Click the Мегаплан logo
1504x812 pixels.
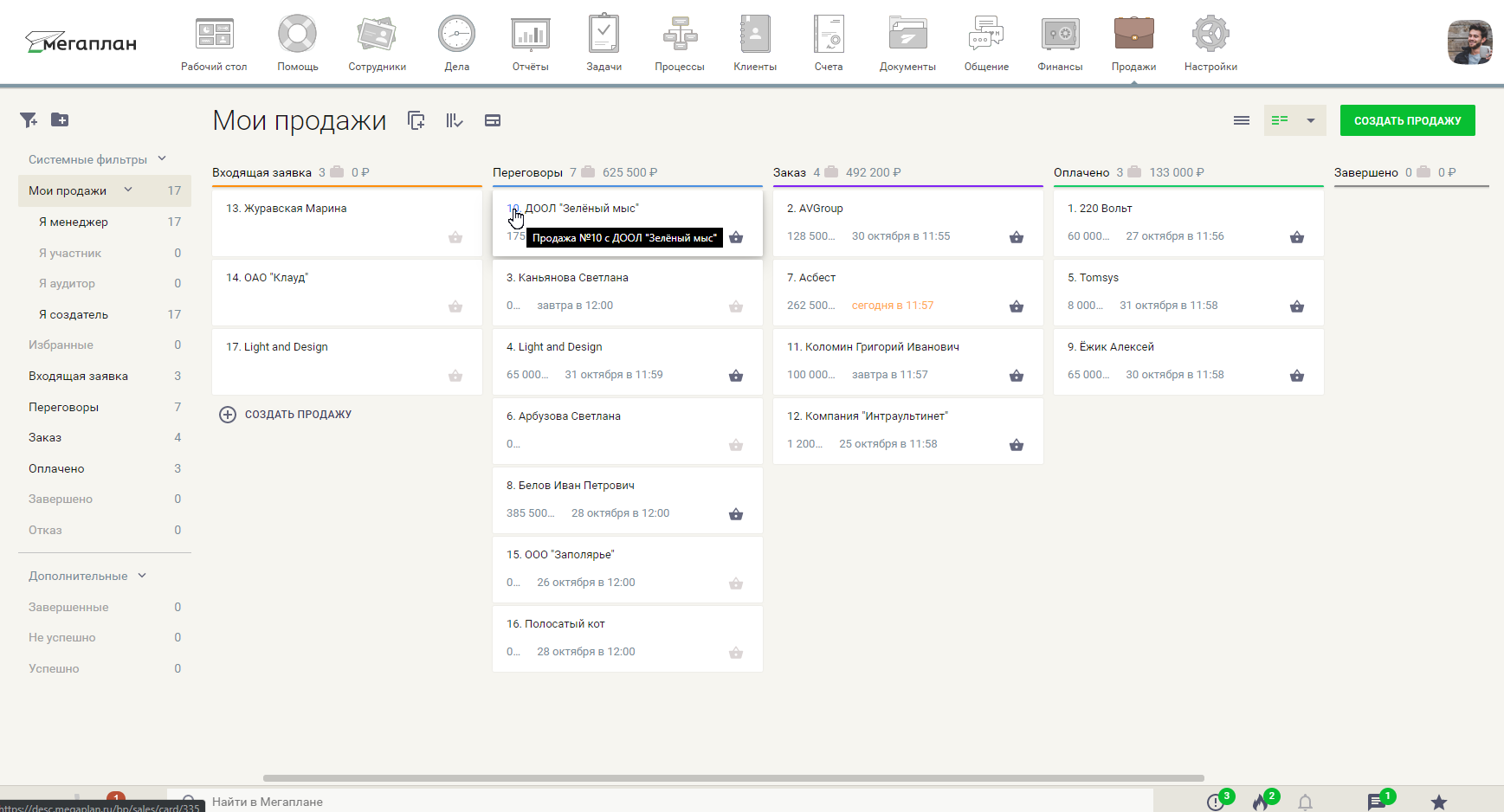[x=81, y=42]
